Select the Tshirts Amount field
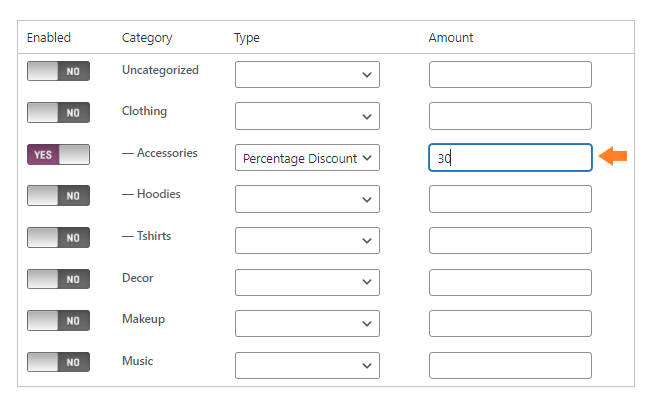663x408 pixels. [510, 241]
